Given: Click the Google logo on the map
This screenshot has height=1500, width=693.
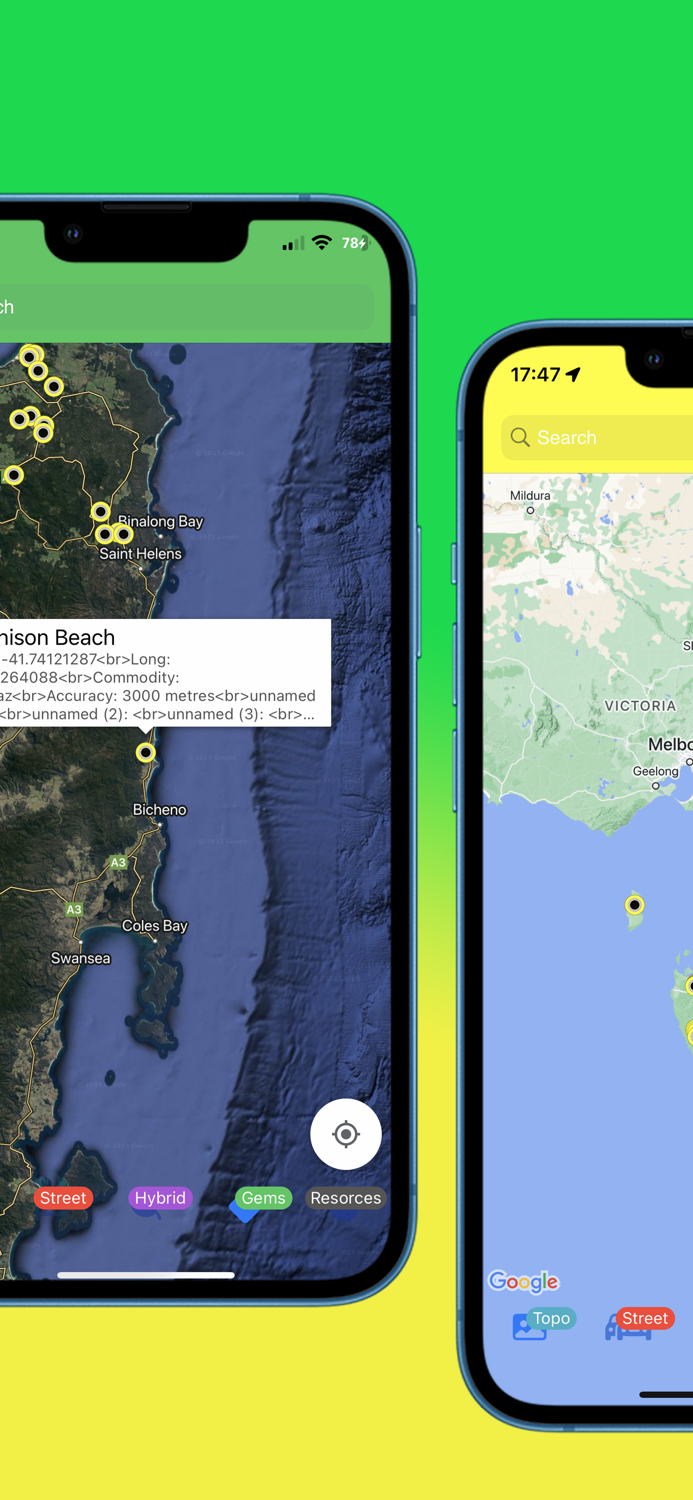Looking at the screenshot, I should tap(524, 1282).
